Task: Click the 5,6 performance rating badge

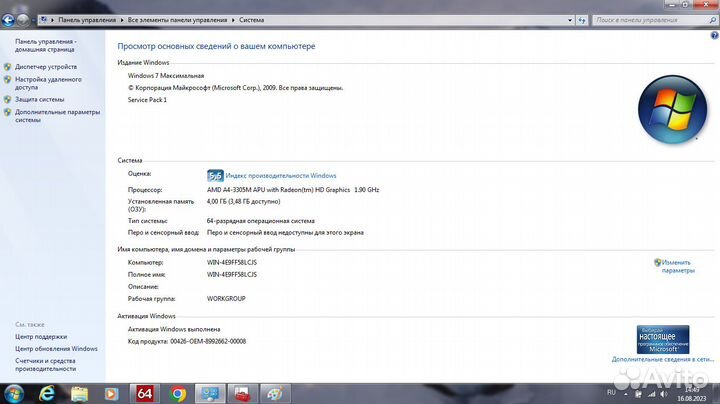Action: (x=215, y=175)
